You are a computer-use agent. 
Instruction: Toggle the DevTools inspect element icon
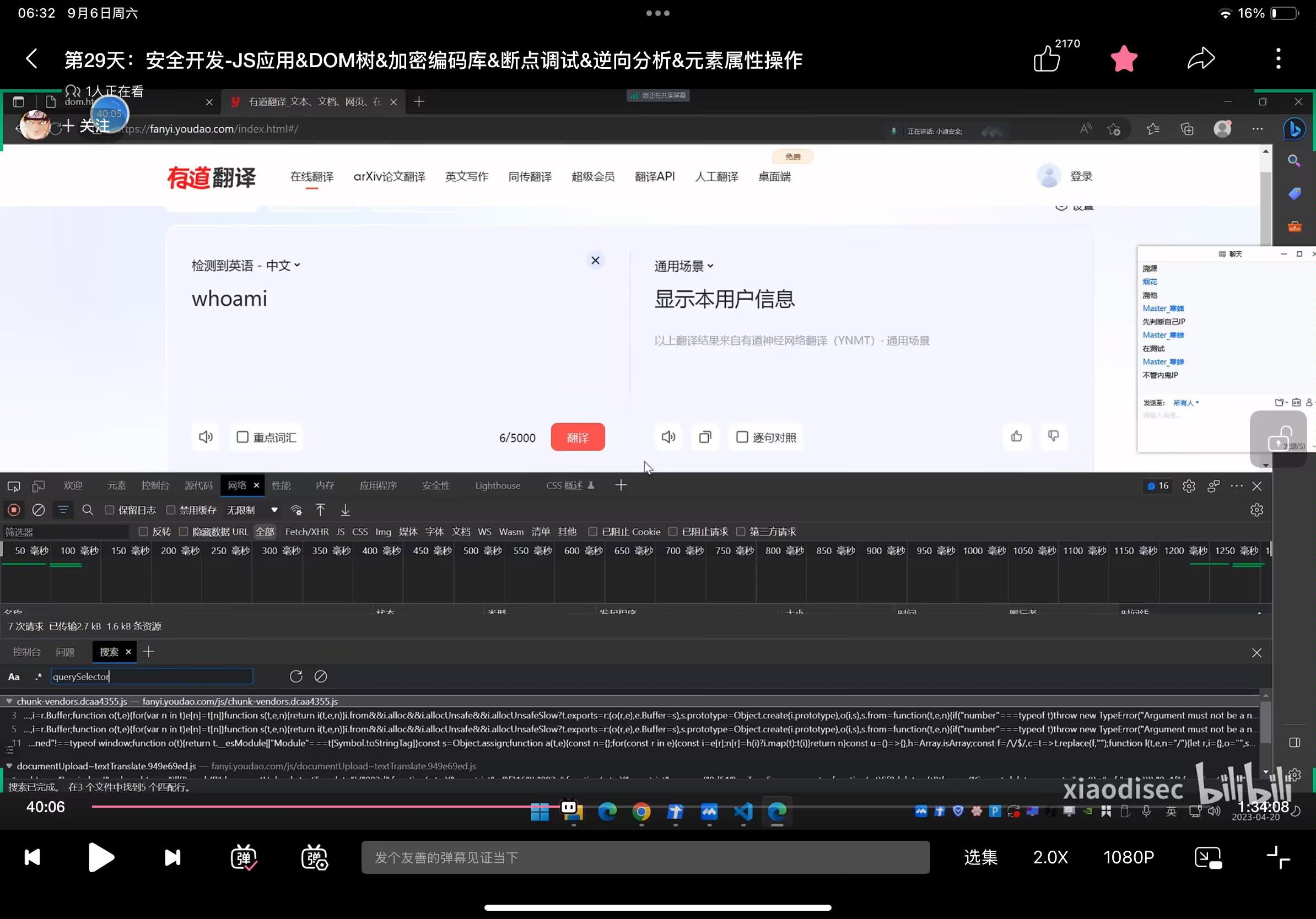click(14, 486)
